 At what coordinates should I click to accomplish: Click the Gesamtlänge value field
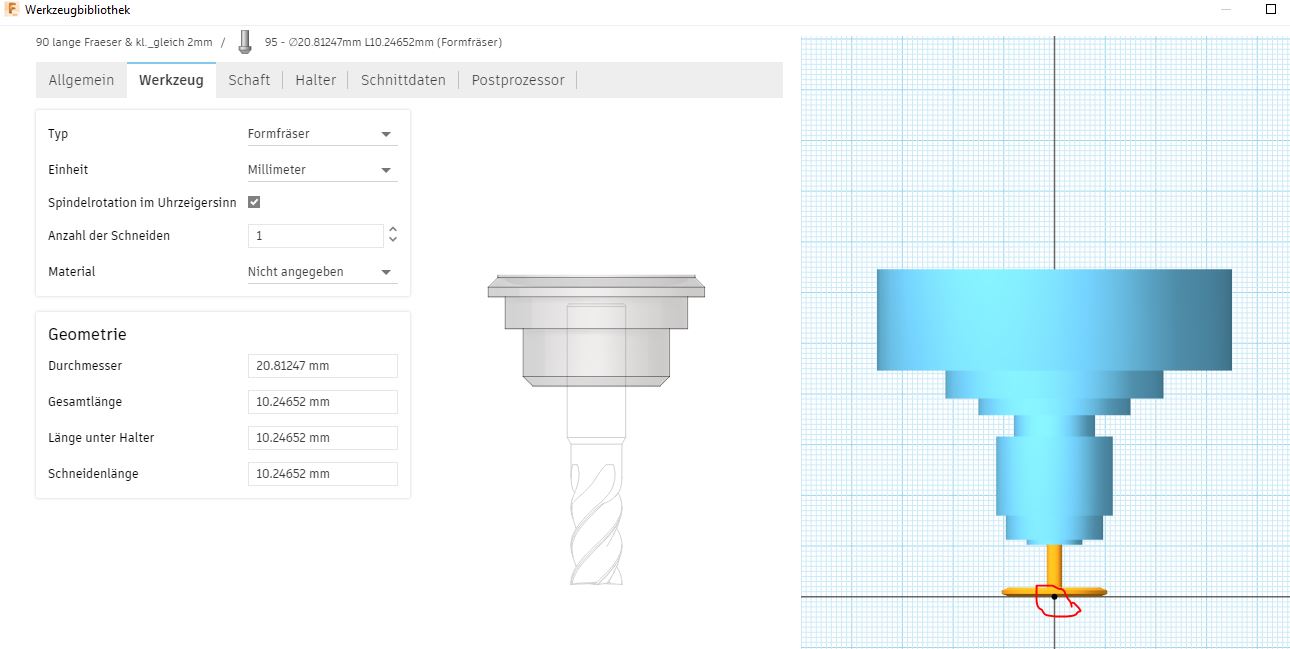(x=322, y=402)
